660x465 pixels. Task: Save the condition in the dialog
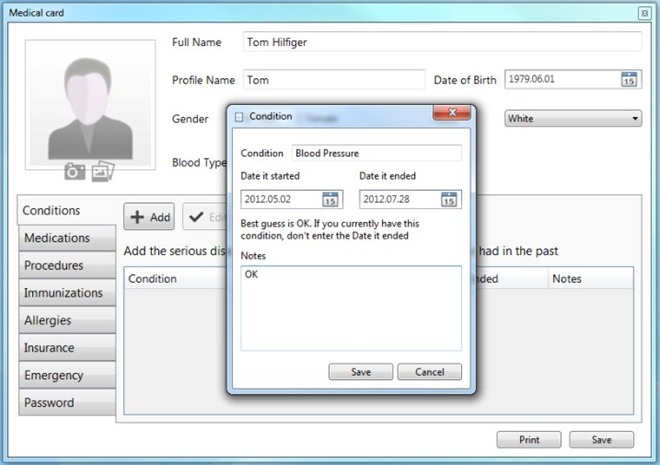[361, 372]
